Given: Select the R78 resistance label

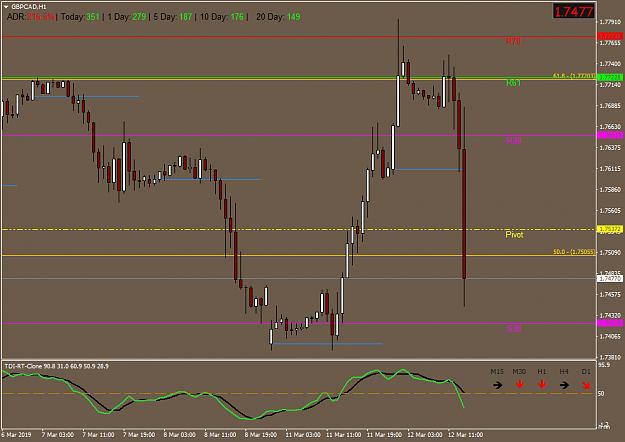Looking at the screenshot, I should [513, 41].
